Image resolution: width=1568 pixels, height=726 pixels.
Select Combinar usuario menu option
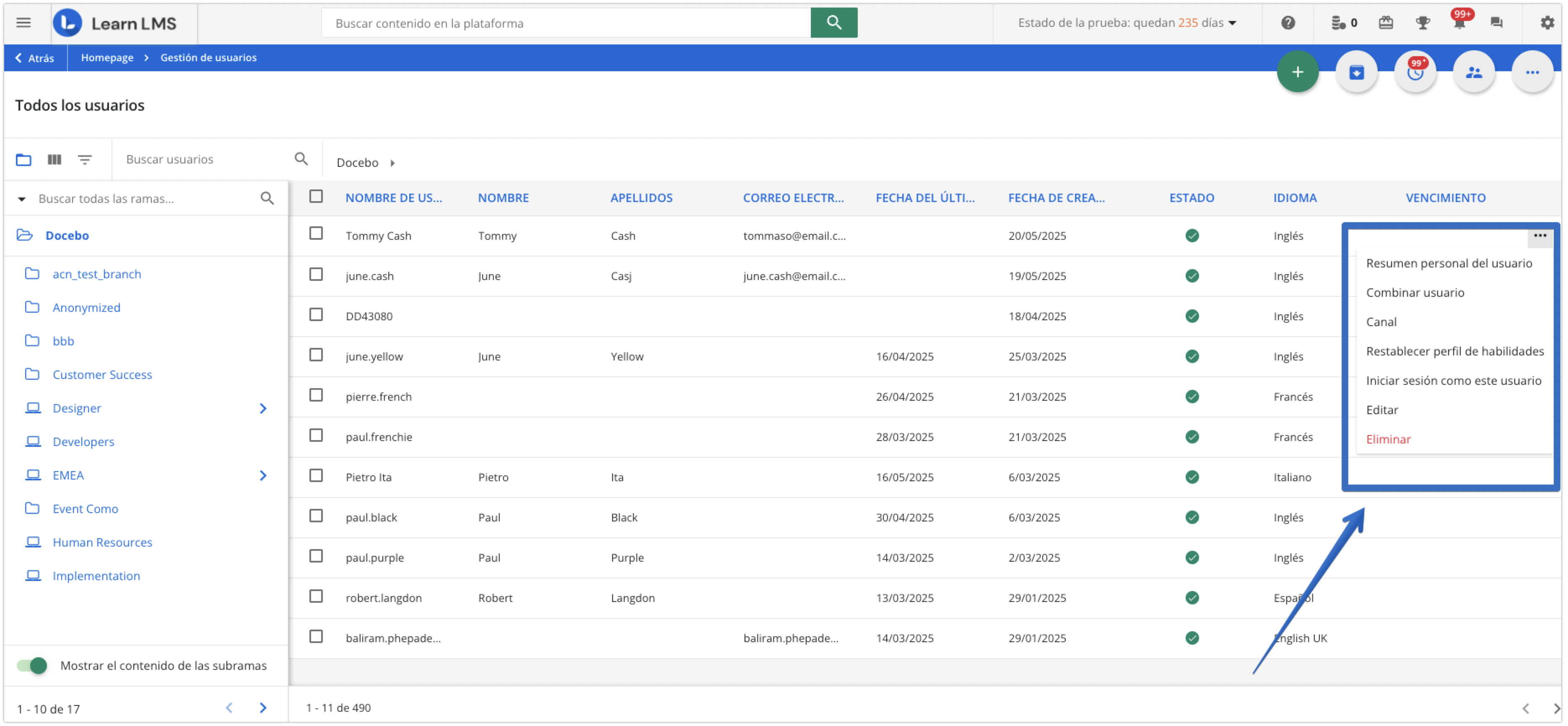click(1415, 292)
